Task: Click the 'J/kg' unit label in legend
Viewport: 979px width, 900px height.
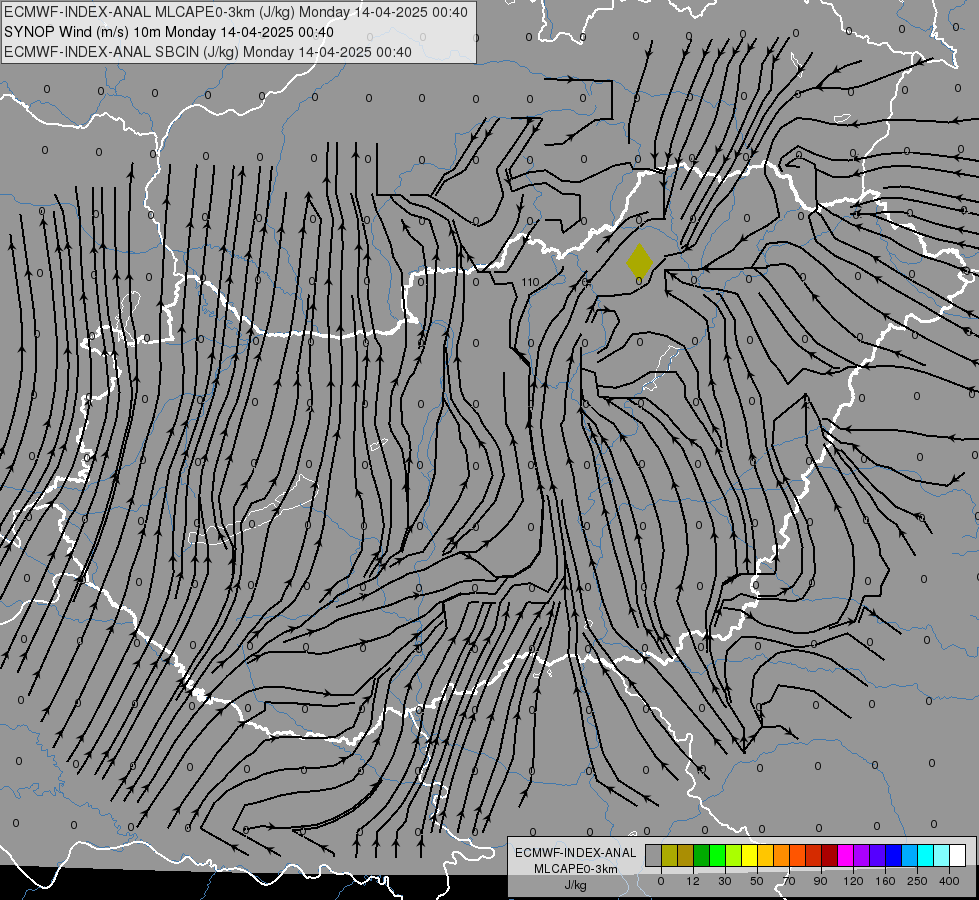Action: tap(576, 884)
